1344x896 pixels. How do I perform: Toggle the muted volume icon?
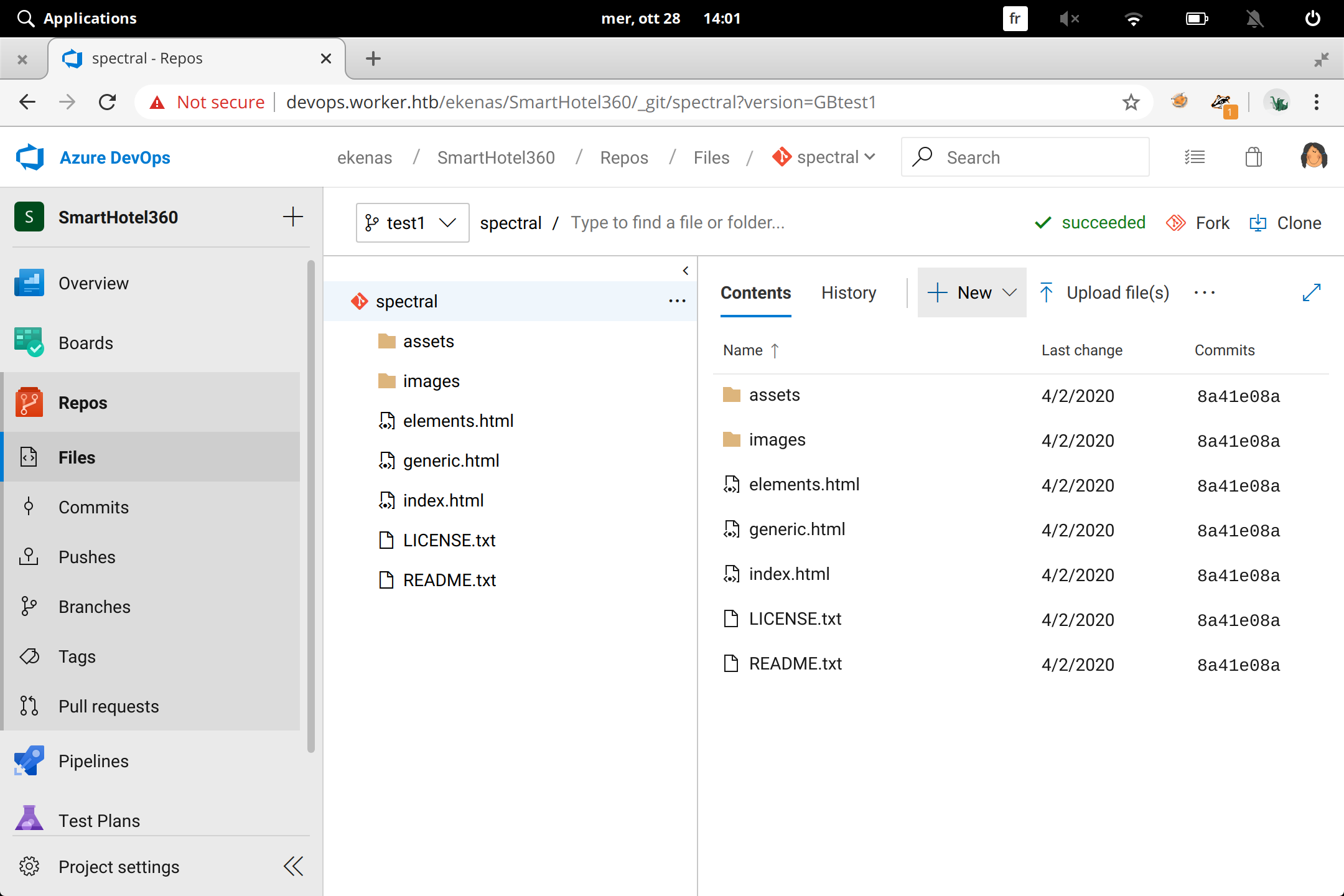[1069, 19]
